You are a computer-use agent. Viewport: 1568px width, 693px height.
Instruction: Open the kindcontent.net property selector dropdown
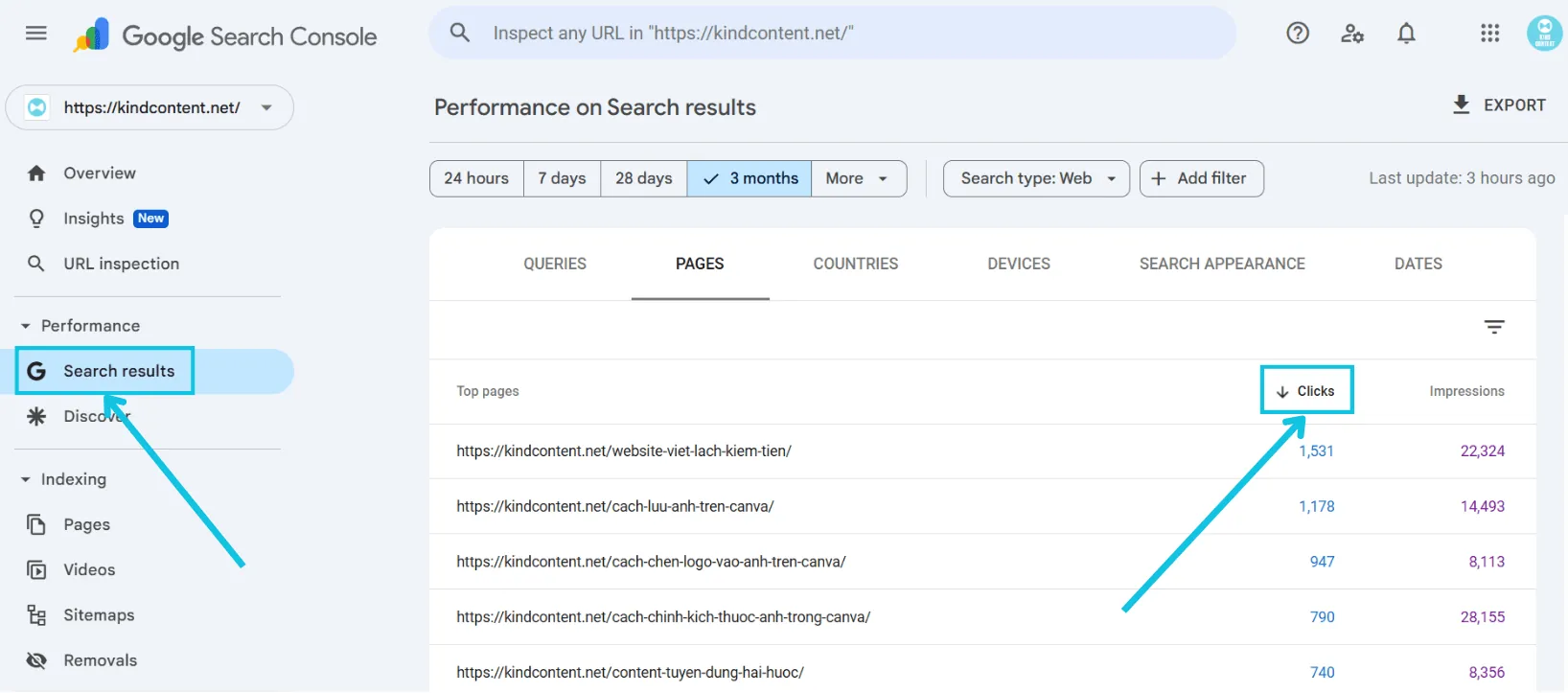pyautogui.click(x=150, y=107)
